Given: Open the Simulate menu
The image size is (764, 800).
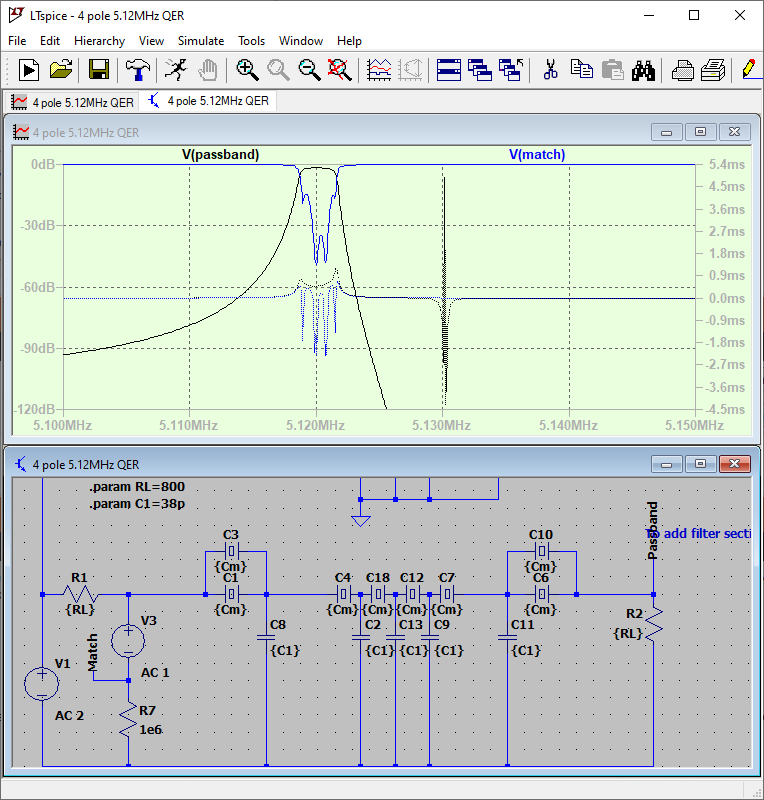Looking at the screenshot, I should (201, 41).
